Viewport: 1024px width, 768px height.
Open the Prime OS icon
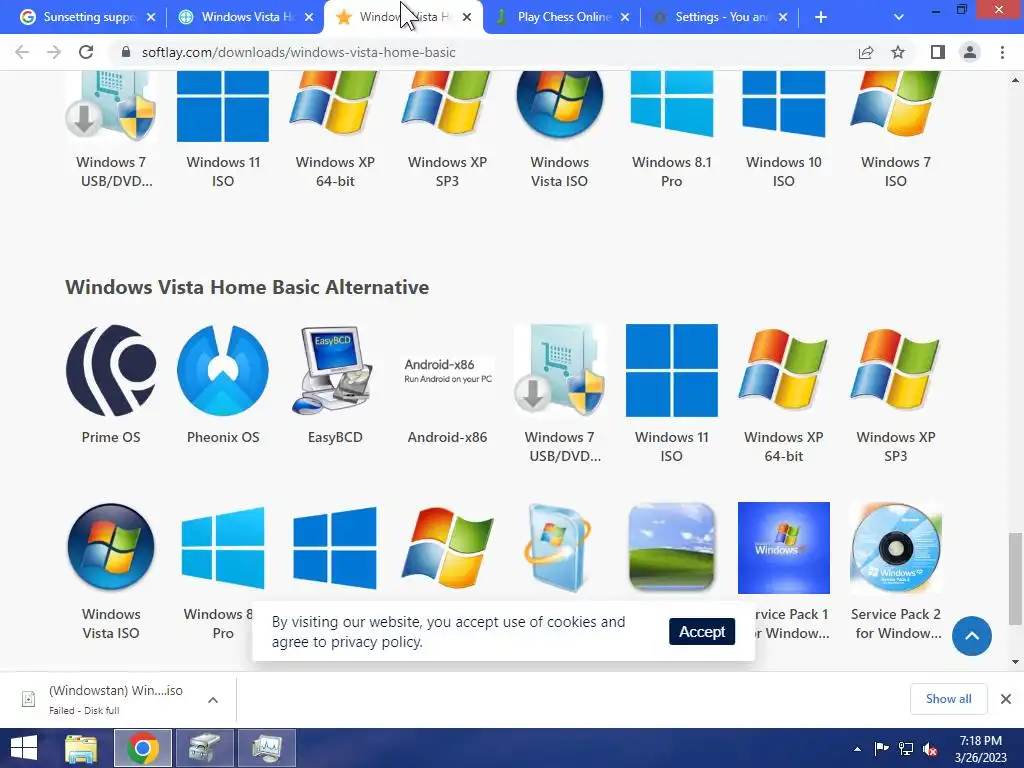111,370
